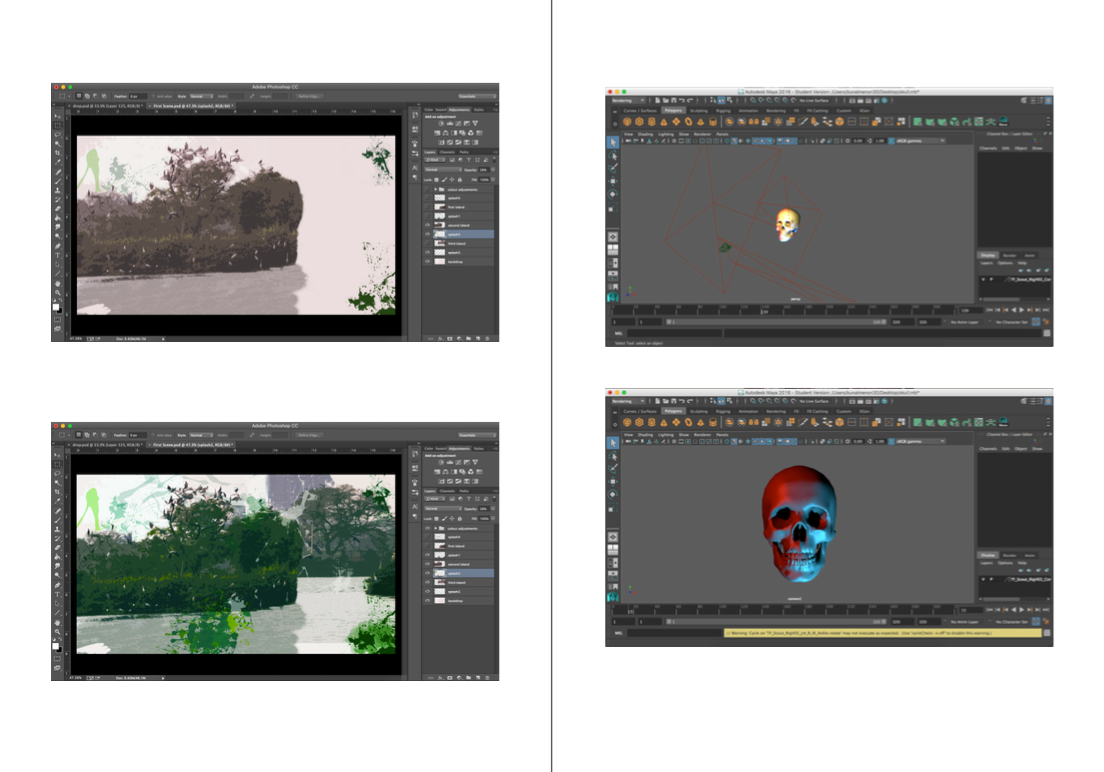Click new layer icon in bottom Photoshop Layers panel
Screen dimensions: 1104x772
(x=477, y=678)
